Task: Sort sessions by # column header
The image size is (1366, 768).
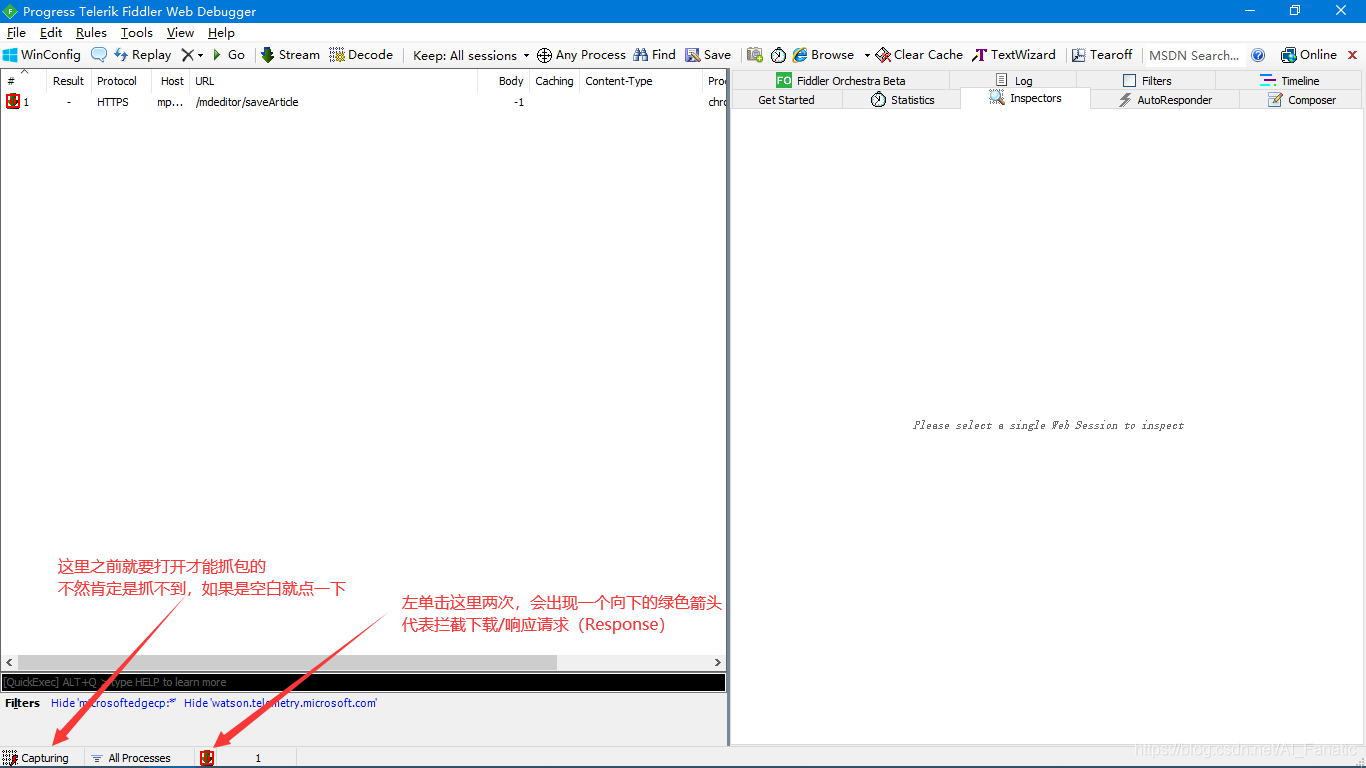Action: 23,81
